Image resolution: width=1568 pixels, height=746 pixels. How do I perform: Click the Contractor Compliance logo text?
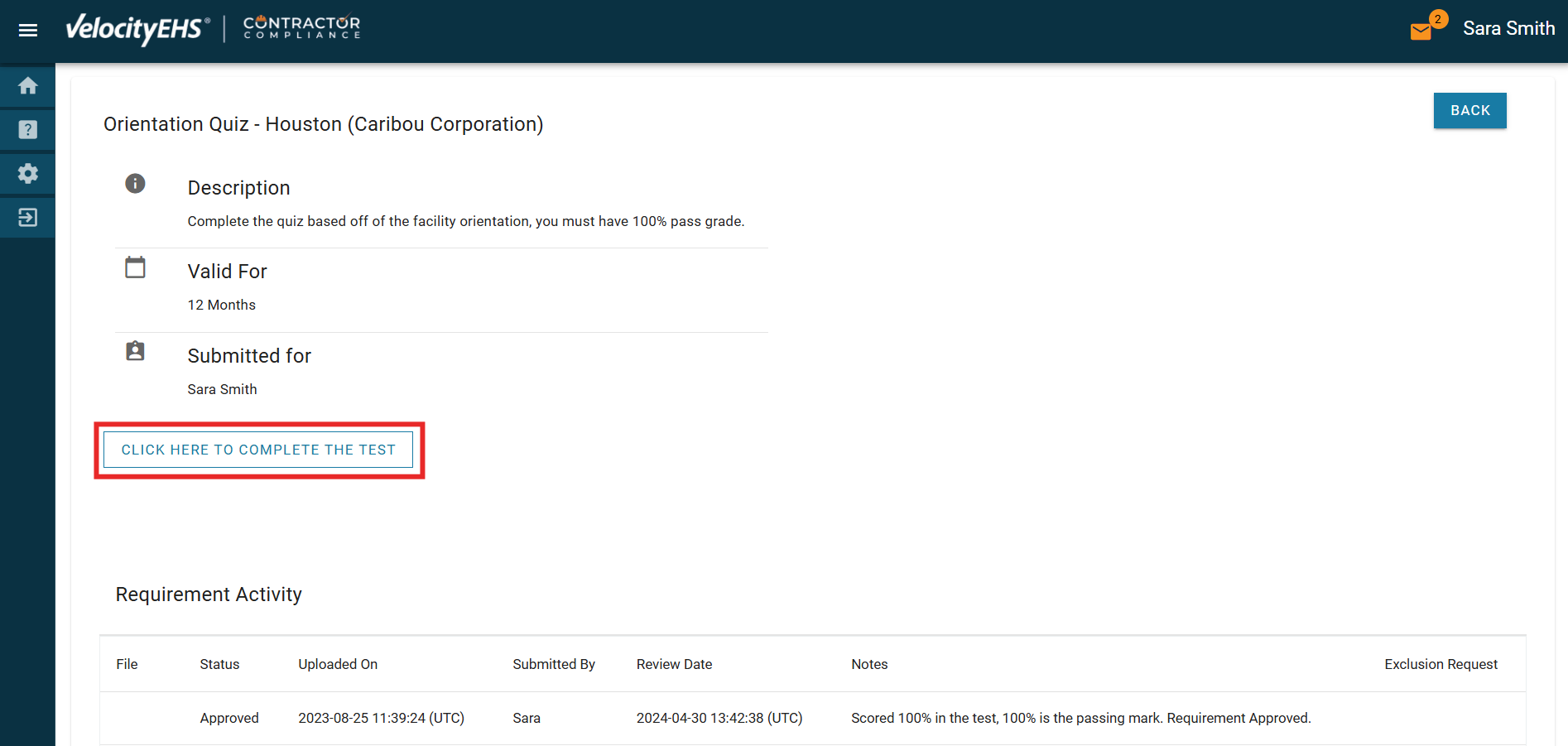click(x=302, y=27)
